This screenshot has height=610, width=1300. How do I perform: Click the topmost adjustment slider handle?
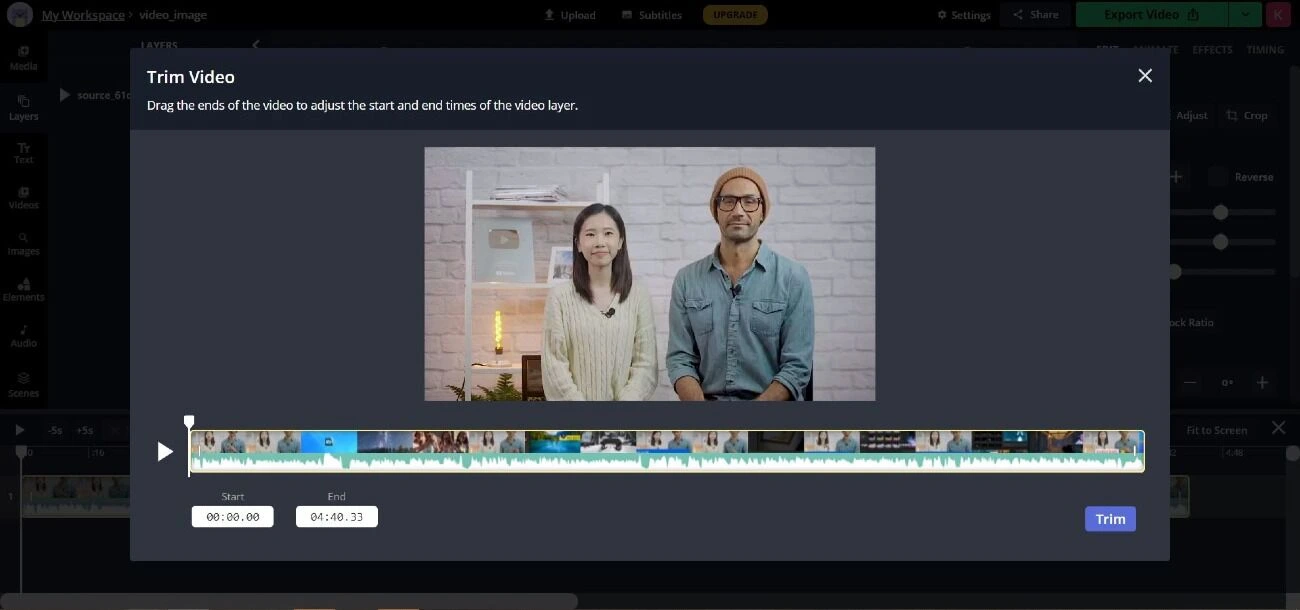[x=1220, y=211]
